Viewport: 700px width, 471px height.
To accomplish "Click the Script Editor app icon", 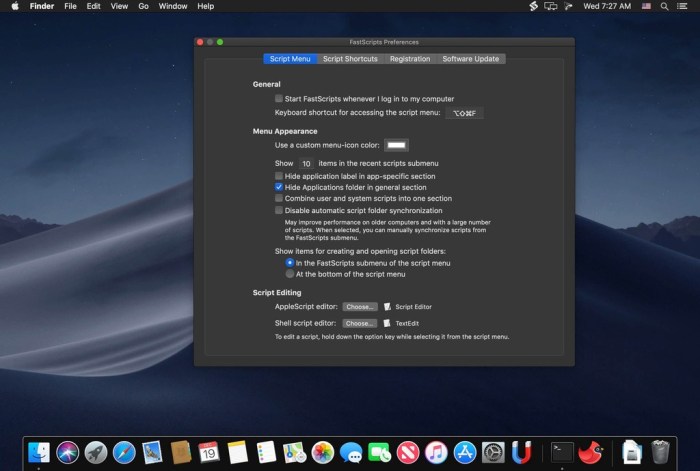I will pos(387,307).
